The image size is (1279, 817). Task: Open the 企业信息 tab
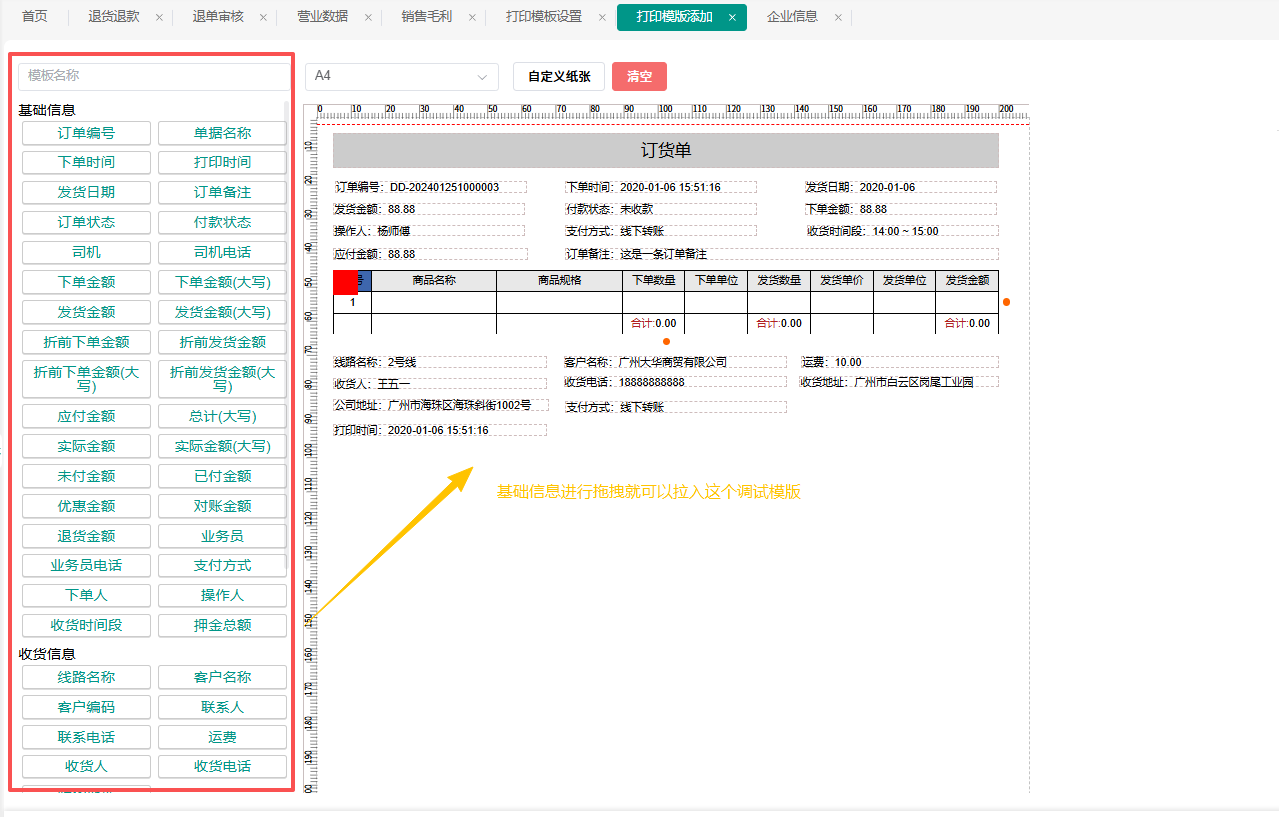pos(792,17)
